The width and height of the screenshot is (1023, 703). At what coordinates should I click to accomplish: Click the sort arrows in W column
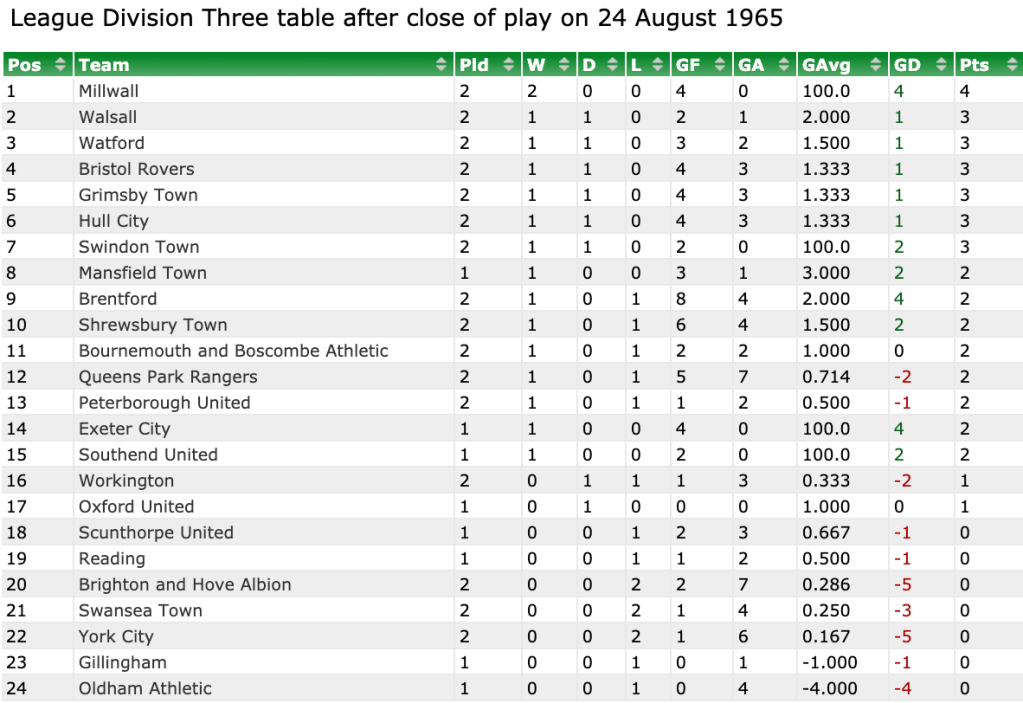click(565, 65)
